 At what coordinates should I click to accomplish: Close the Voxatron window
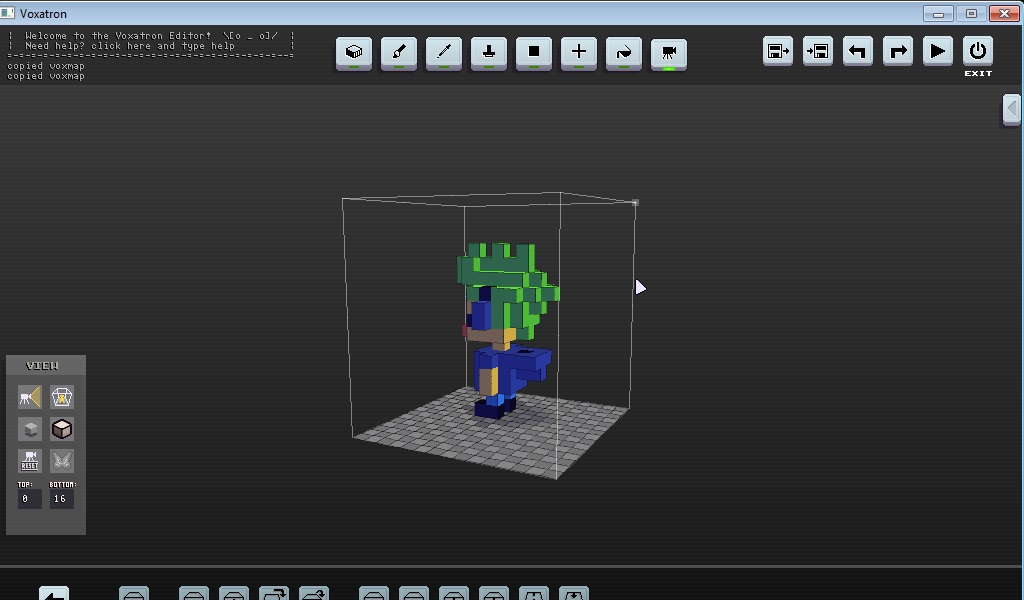[x=1004, y=13]
